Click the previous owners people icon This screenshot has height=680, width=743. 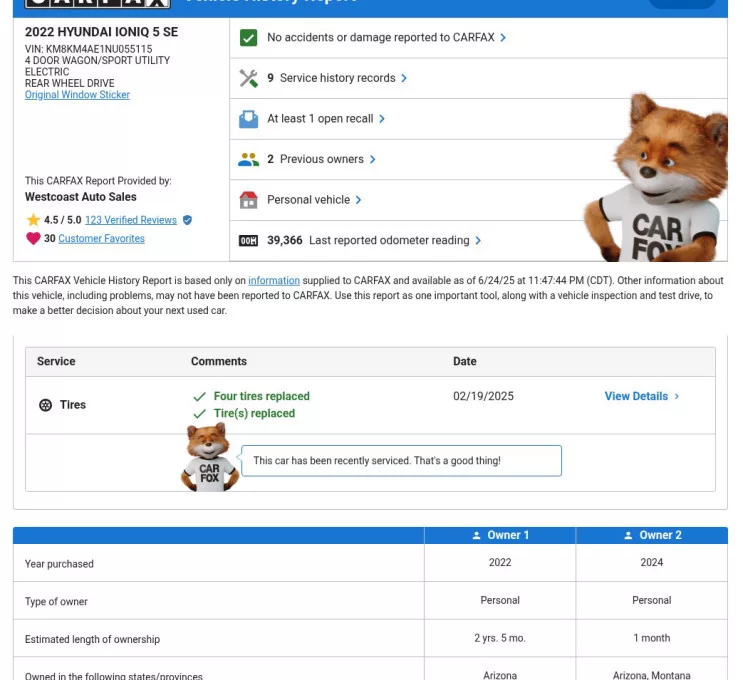tap(249, 159)
